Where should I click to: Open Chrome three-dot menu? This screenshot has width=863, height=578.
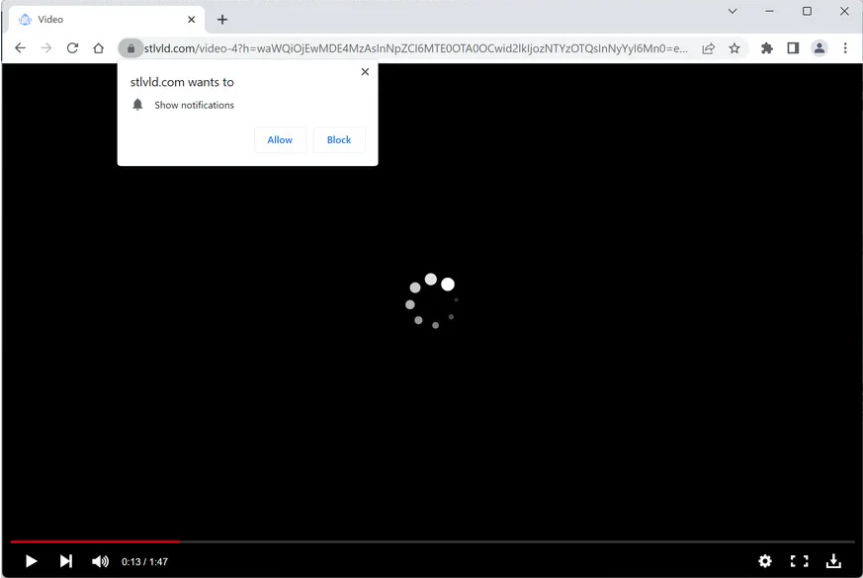coord(845,48)
